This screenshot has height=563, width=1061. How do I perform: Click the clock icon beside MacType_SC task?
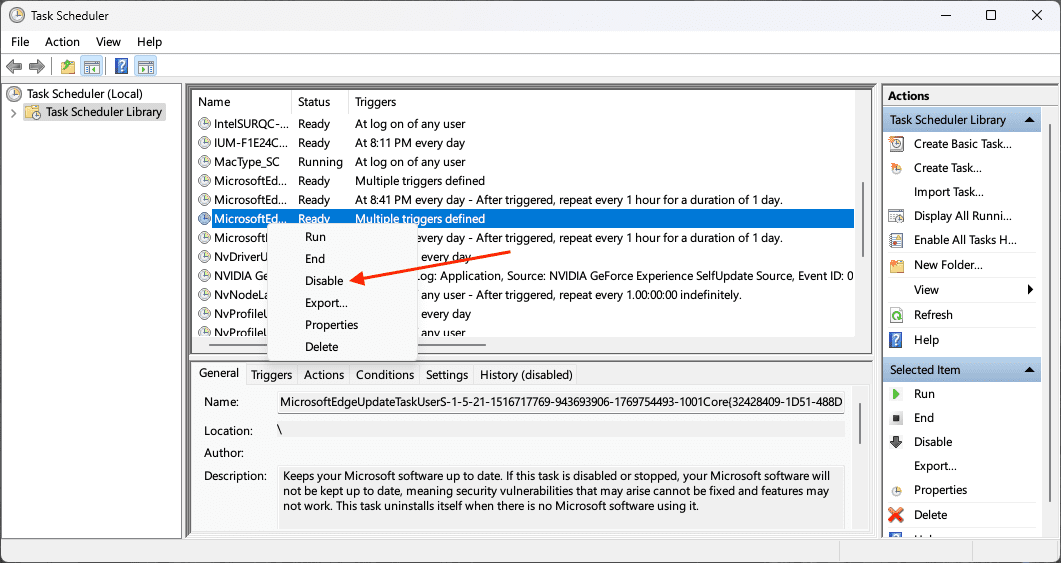[x=204, y=162]
